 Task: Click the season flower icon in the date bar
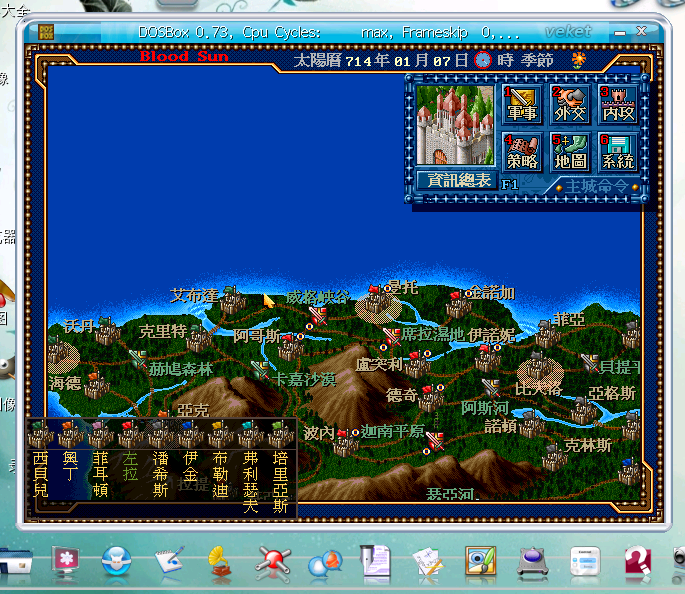[578, 60]
